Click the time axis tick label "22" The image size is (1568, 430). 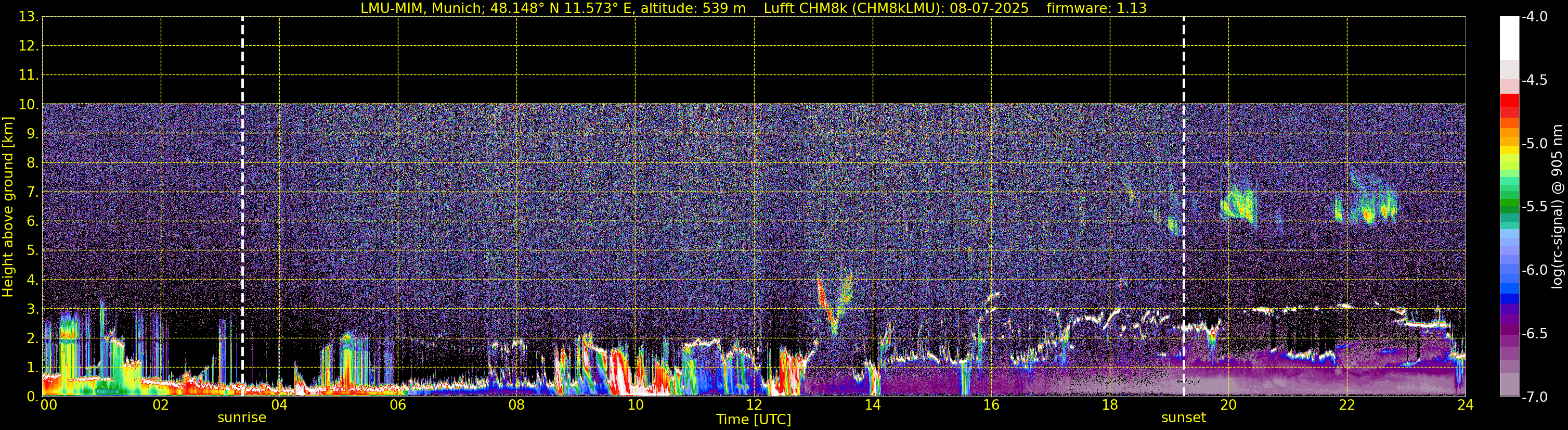pyautogui.click(x=1347, y=406)
